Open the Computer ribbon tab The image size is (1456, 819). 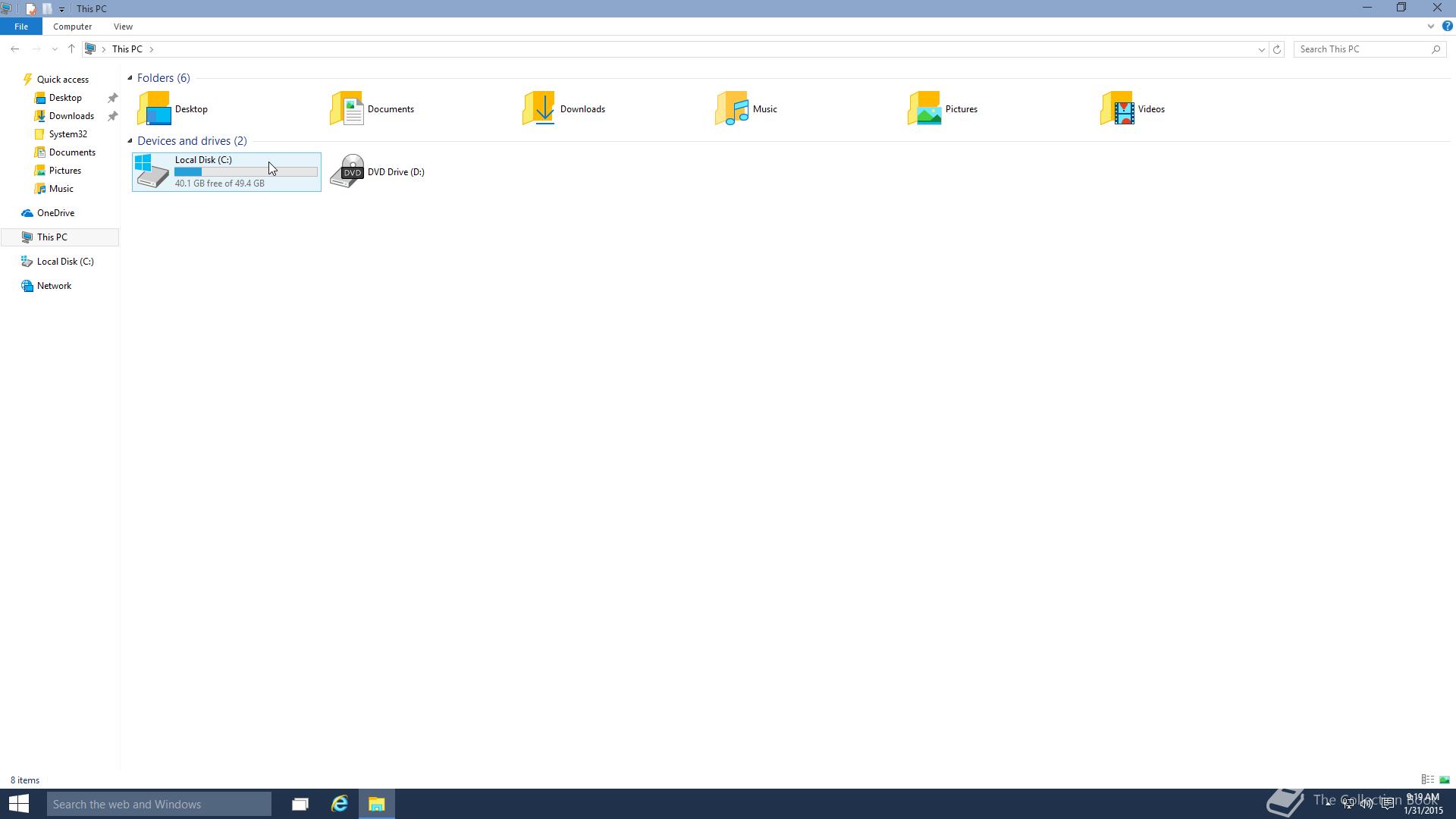pos(72,27)
